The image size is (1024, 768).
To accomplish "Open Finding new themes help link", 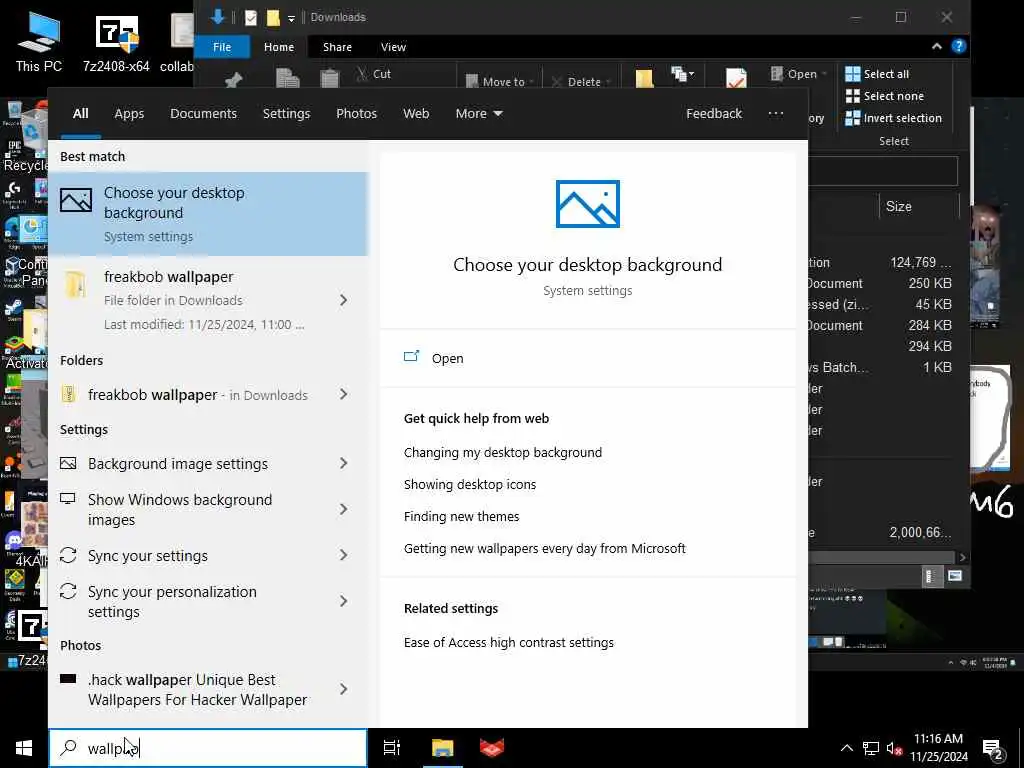I will (461, 517).
